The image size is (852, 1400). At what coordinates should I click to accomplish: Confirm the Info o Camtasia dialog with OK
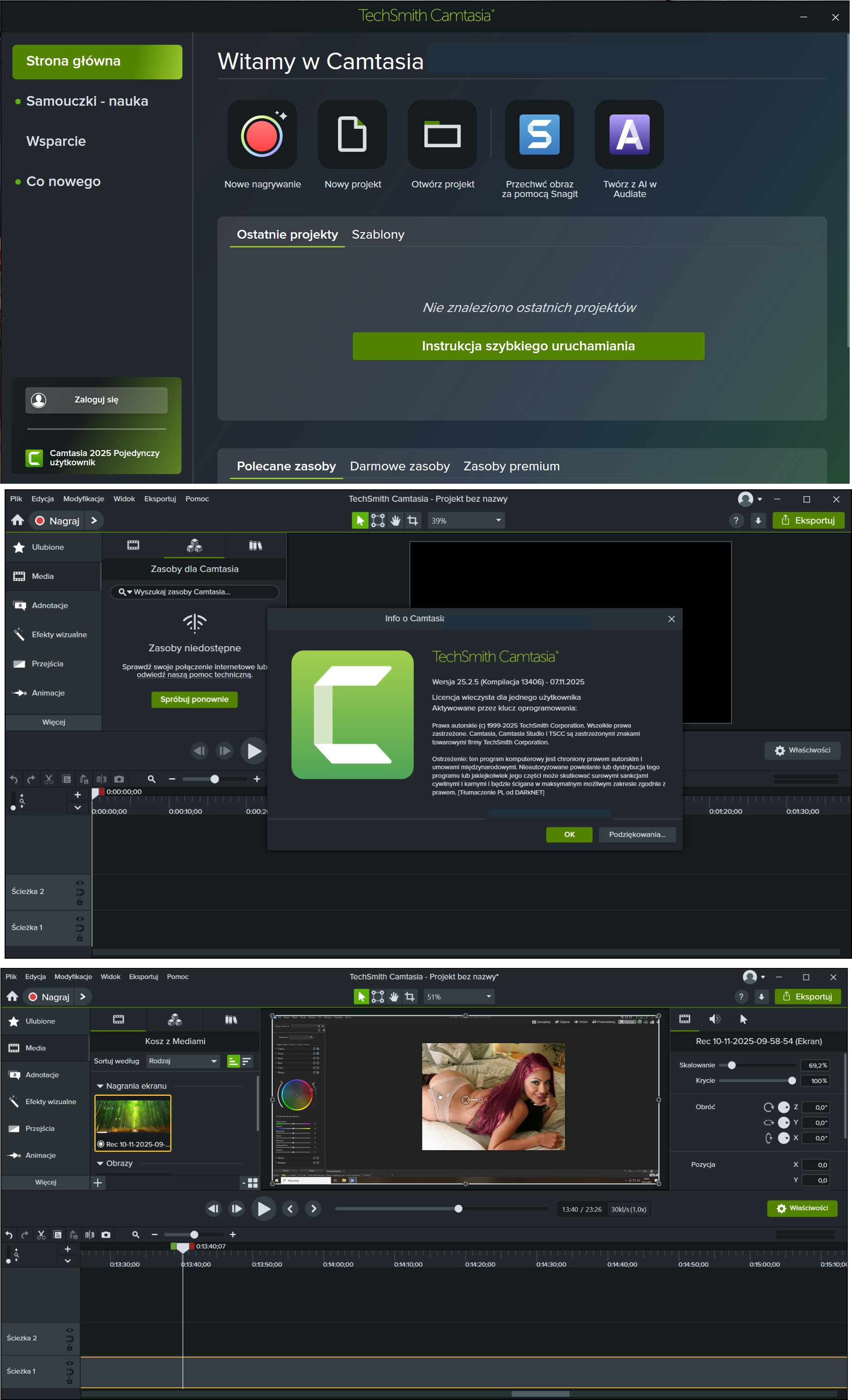(569, 834)
